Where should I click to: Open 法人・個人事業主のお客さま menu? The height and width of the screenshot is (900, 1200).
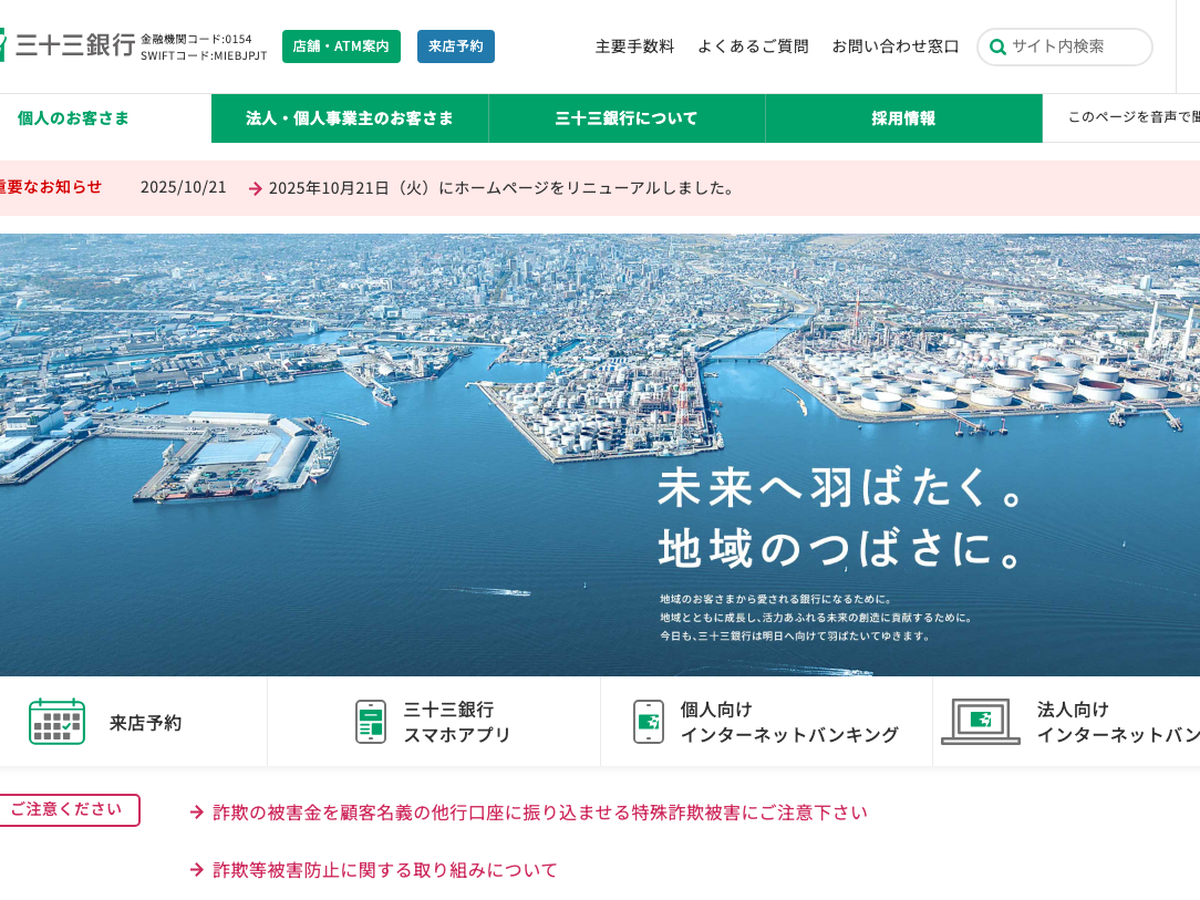pyautogui.click(x=350, y=118)
